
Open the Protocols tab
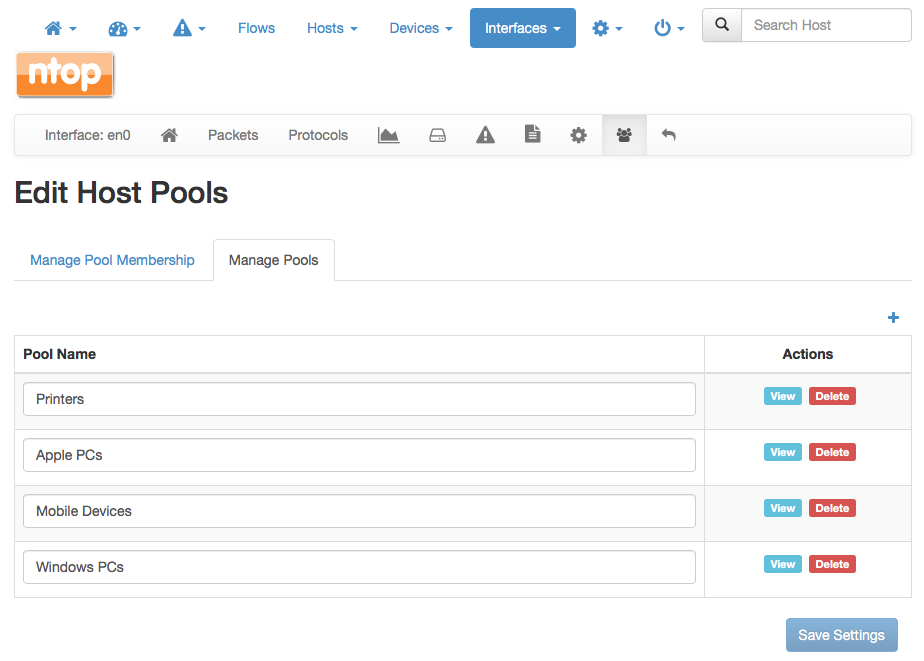318,135
